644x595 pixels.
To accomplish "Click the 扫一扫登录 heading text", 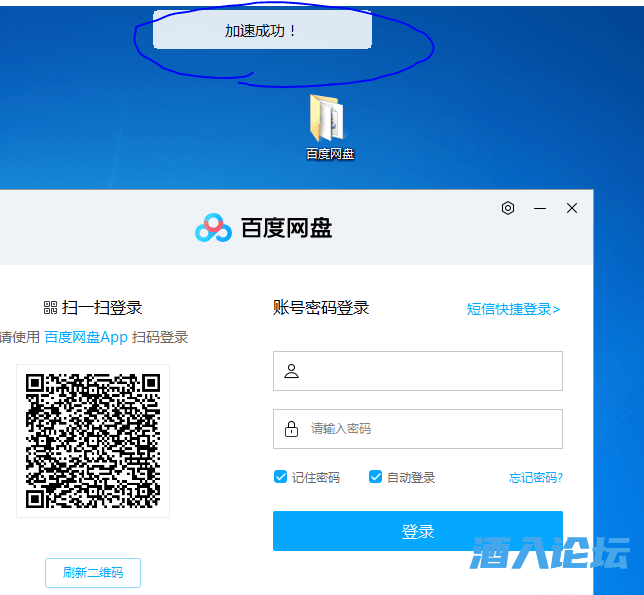I will click(x=101, y=308).
